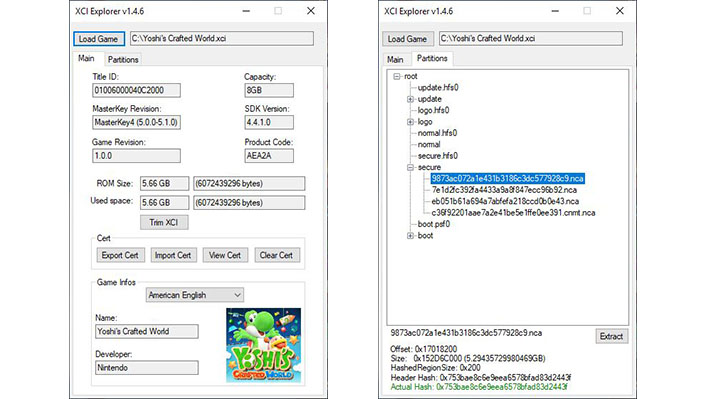Expand the boot folder node

[x=410, y=236]
